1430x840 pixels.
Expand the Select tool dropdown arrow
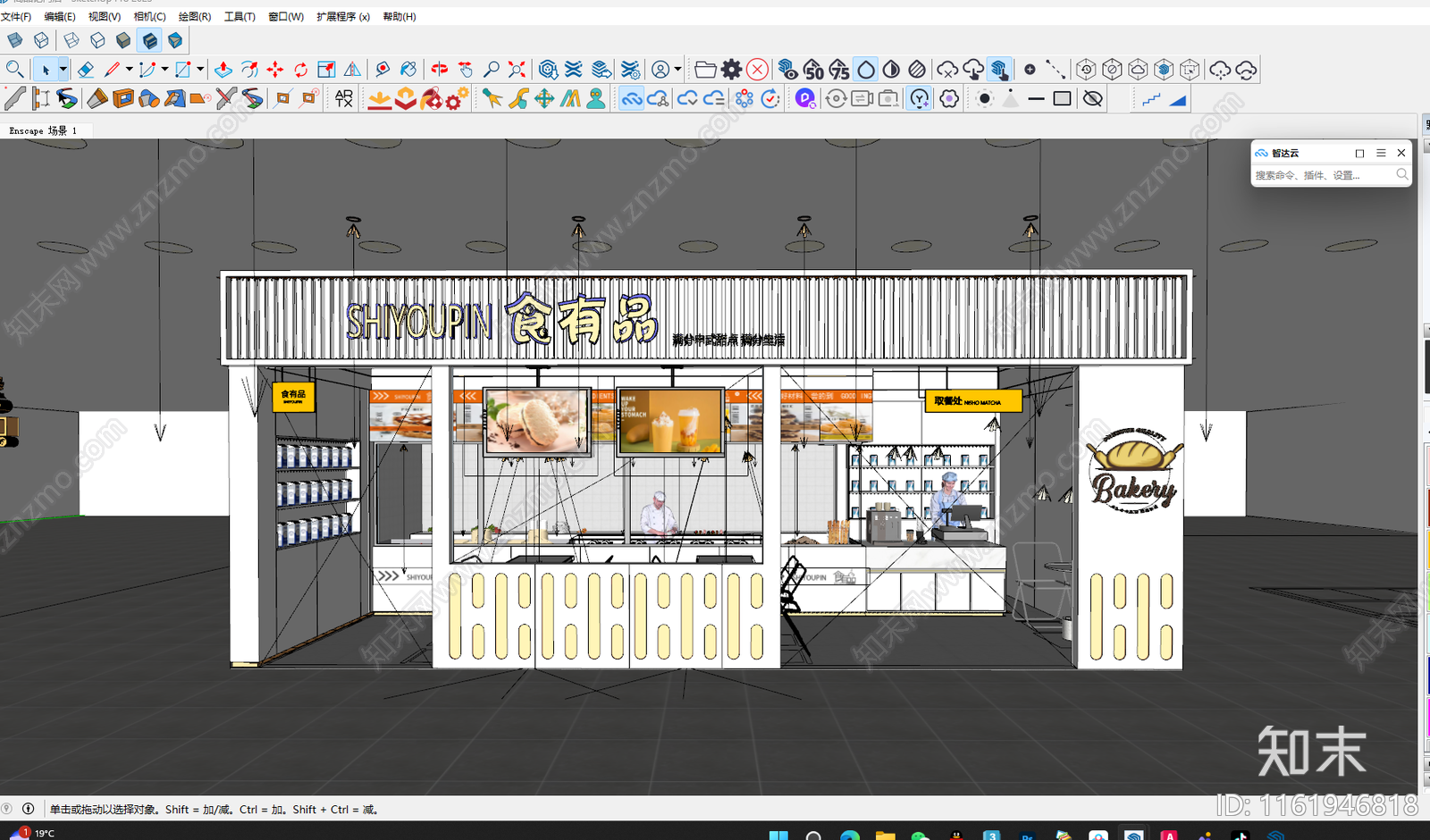(x=63, y=69)
